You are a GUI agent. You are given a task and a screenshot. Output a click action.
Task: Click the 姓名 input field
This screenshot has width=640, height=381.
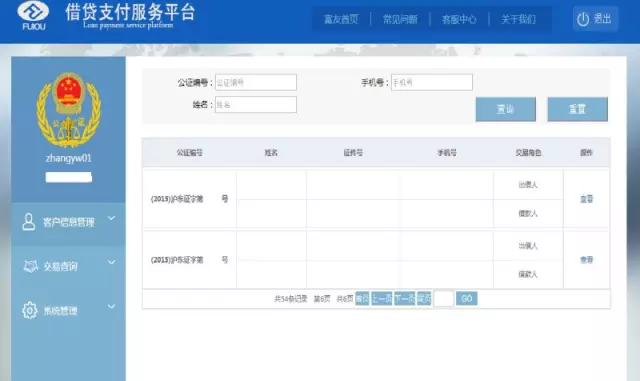(x=256, y=105)
